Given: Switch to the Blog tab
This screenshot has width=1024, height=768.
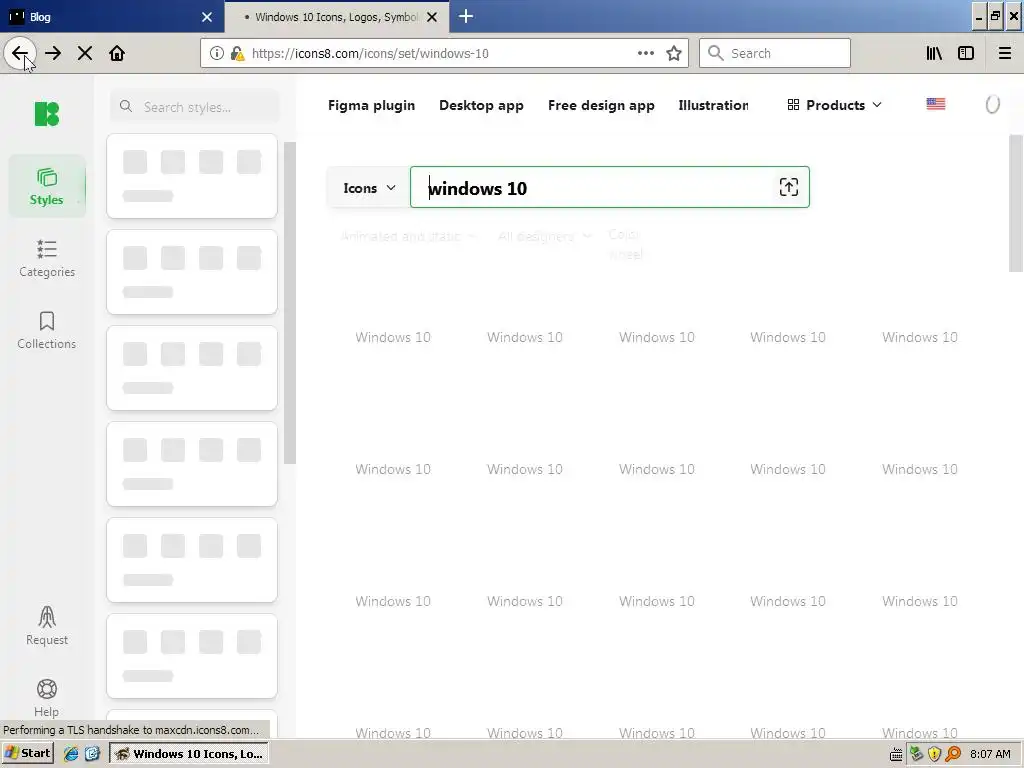Looking at the screenshot, I should click(112, 16).
